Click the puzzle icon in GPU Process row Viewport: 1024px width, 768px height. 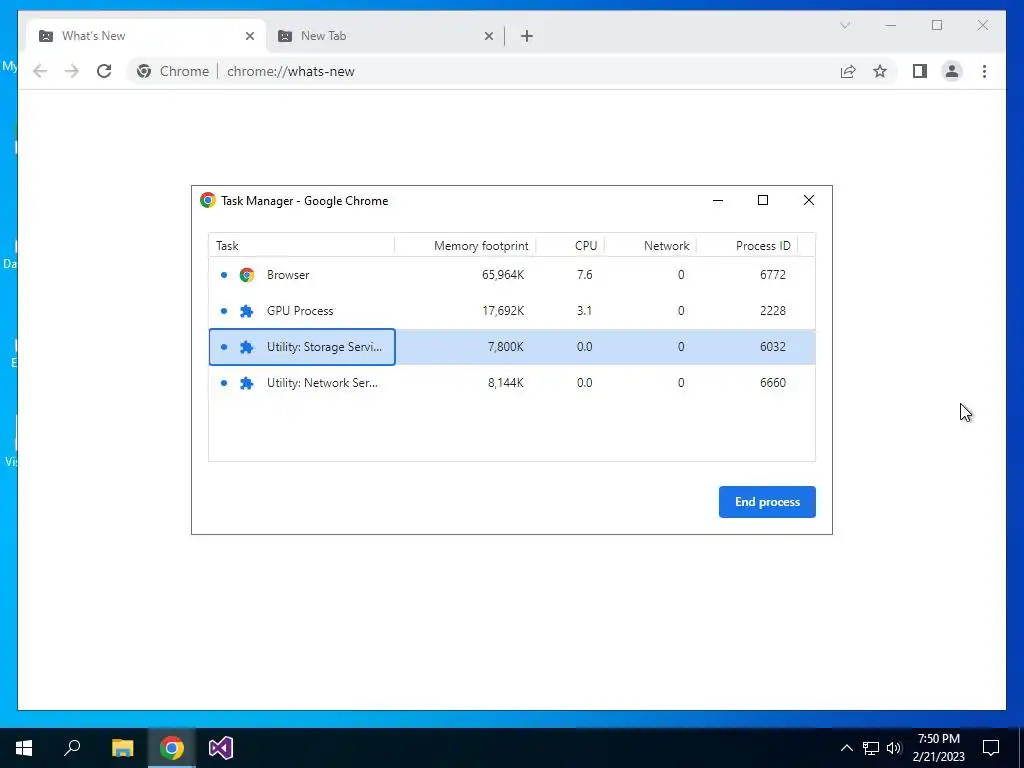coord(246,311)
